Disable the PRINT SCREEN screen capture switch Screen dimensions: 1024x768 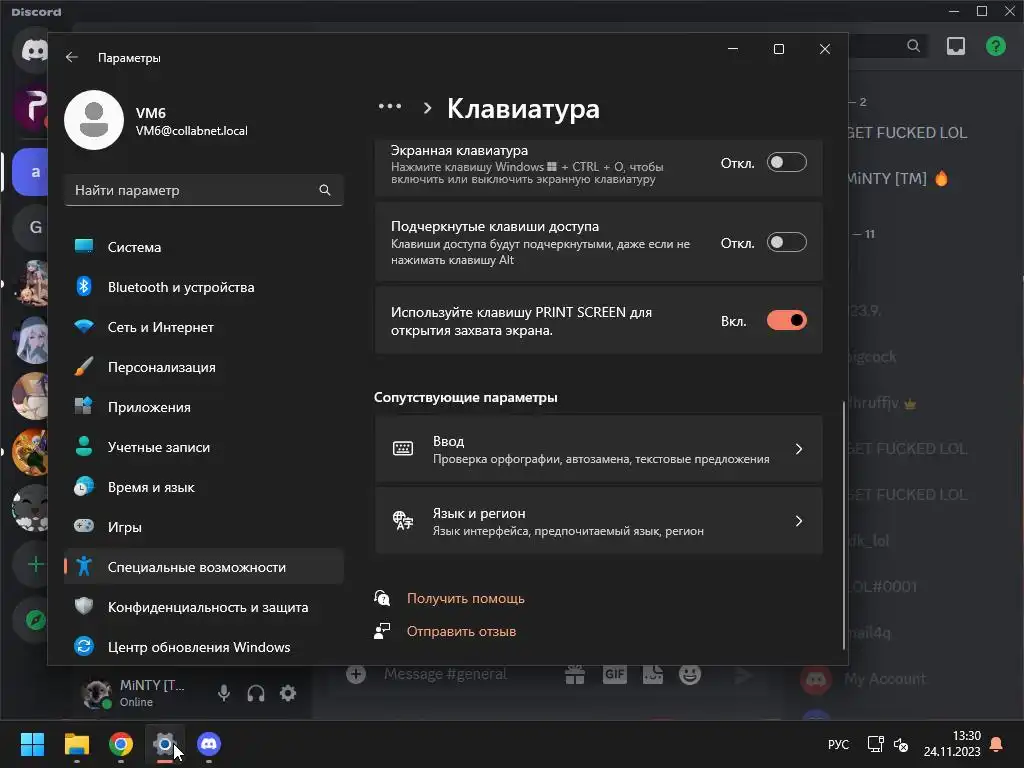tap(786, 320)
